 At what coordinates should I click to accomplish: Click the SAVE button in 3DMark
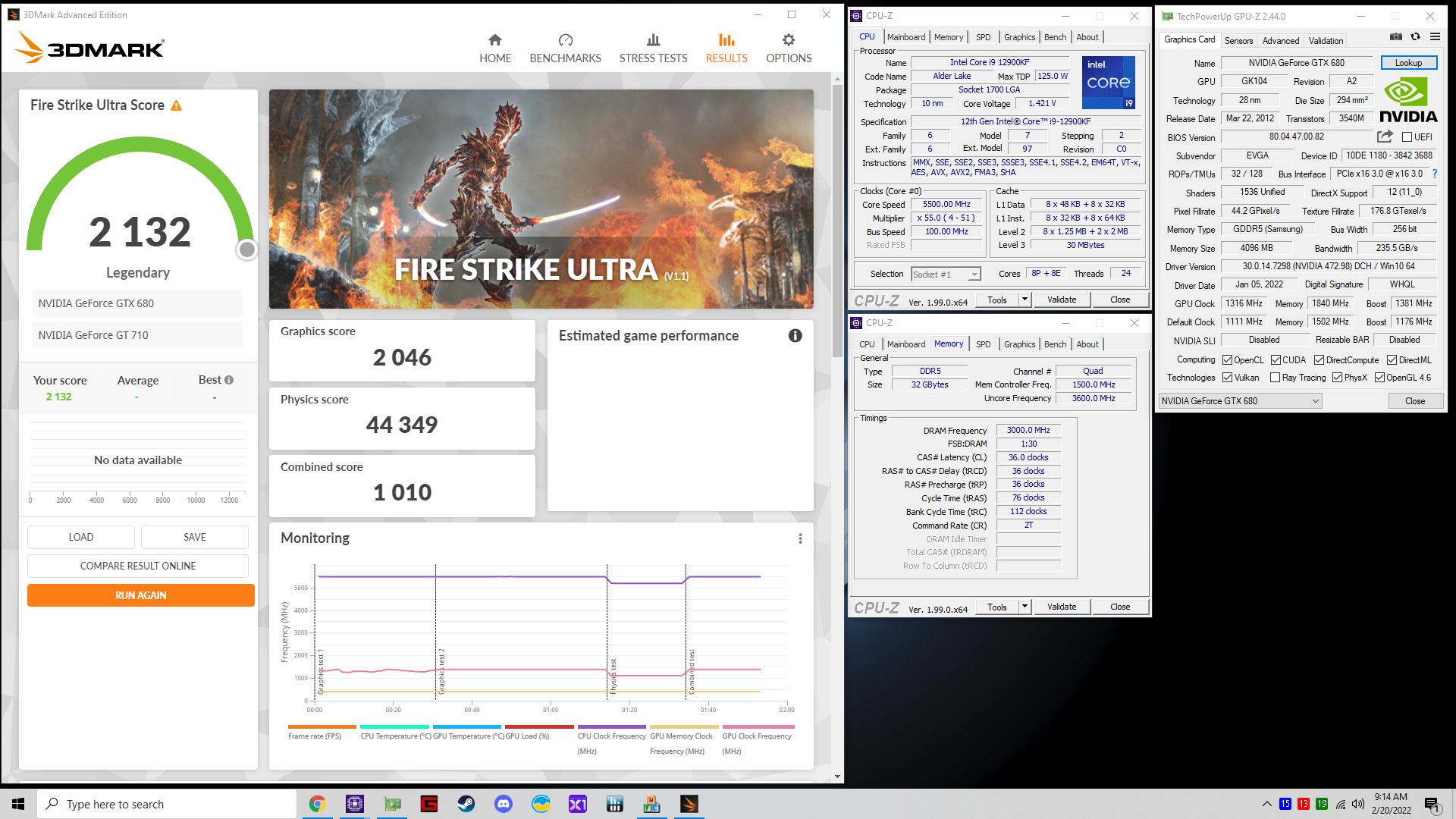click(195, 537)
